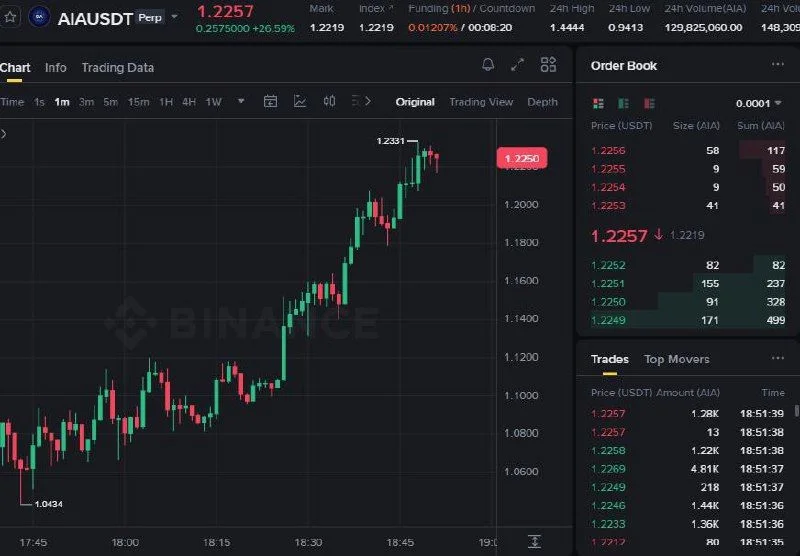The height and width of the screenshot is (556, 800).
Task: Click ask price 1.2254 in order book
Action: pyautogui.click(x=608, y=187)
